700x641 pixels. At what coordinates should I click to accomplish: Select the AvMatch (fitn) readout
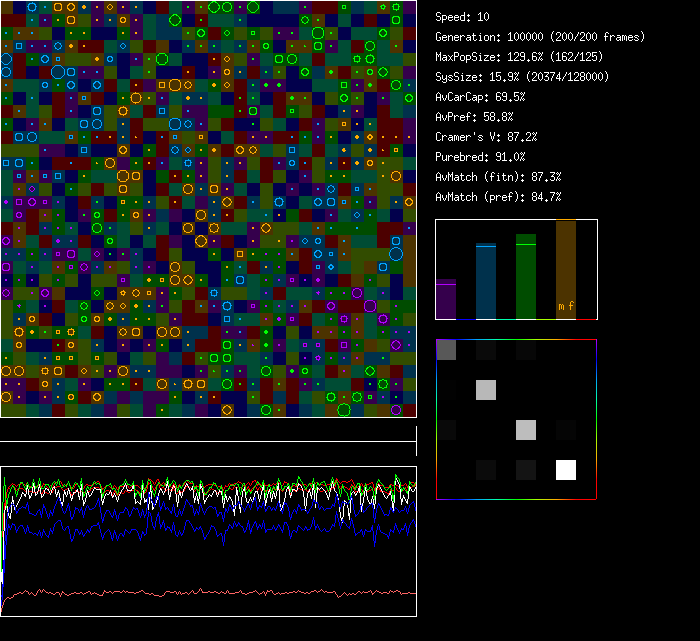pyautogui.click(x=498, y=177)
